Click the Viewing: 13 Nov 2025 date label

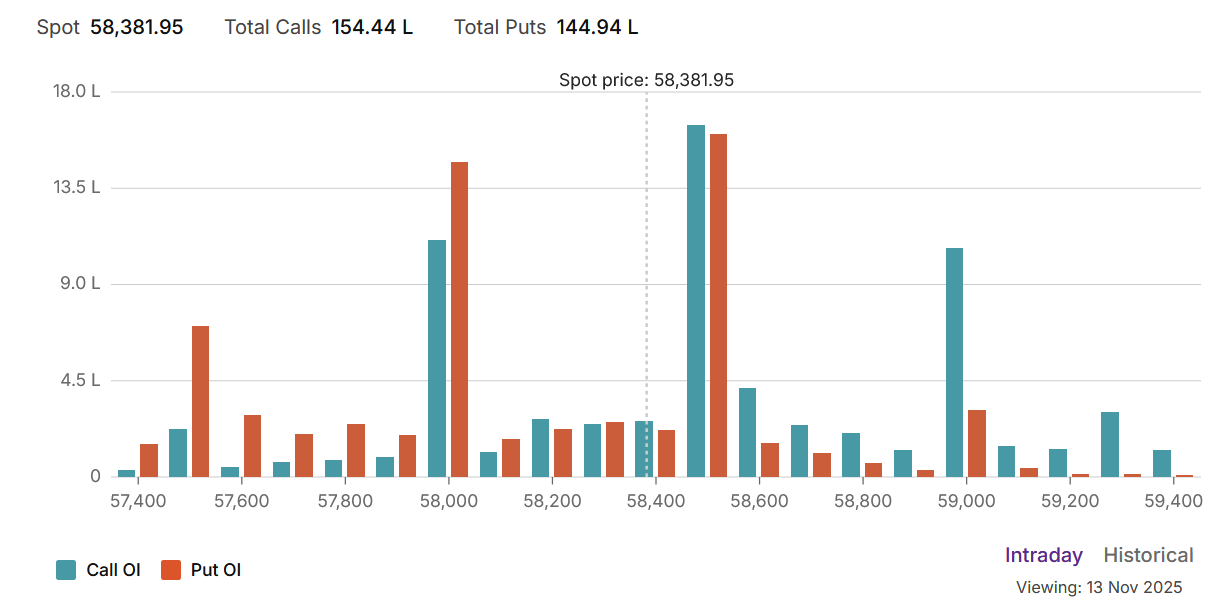pyautogui.click(x=1098, y=587)
